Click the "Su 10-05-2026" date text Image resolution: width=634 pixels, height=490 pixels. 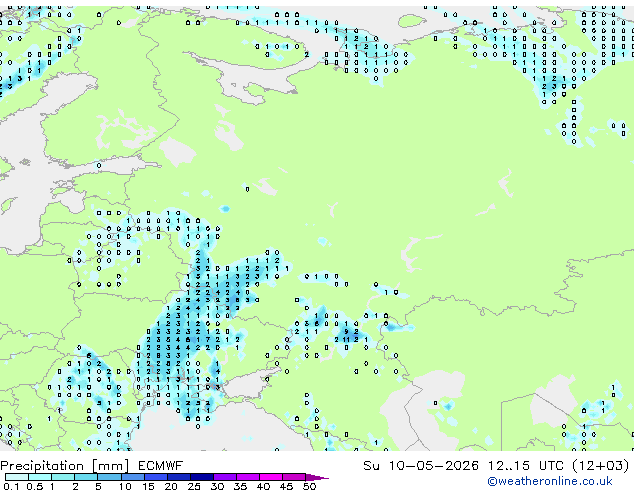[x=421, y=466]
